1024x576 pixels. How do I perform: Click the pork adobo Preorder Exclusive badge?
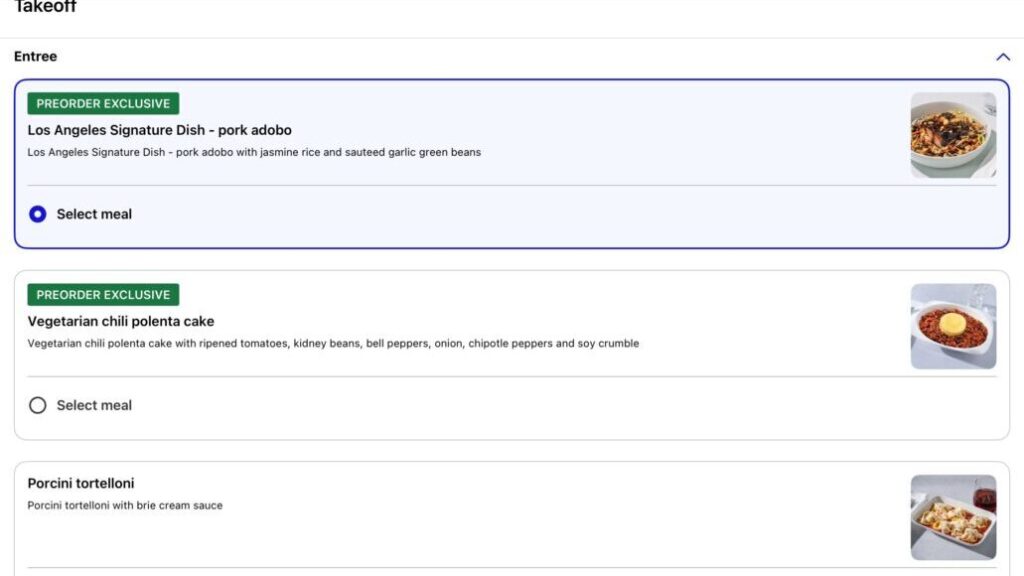[x=103, y=104]
